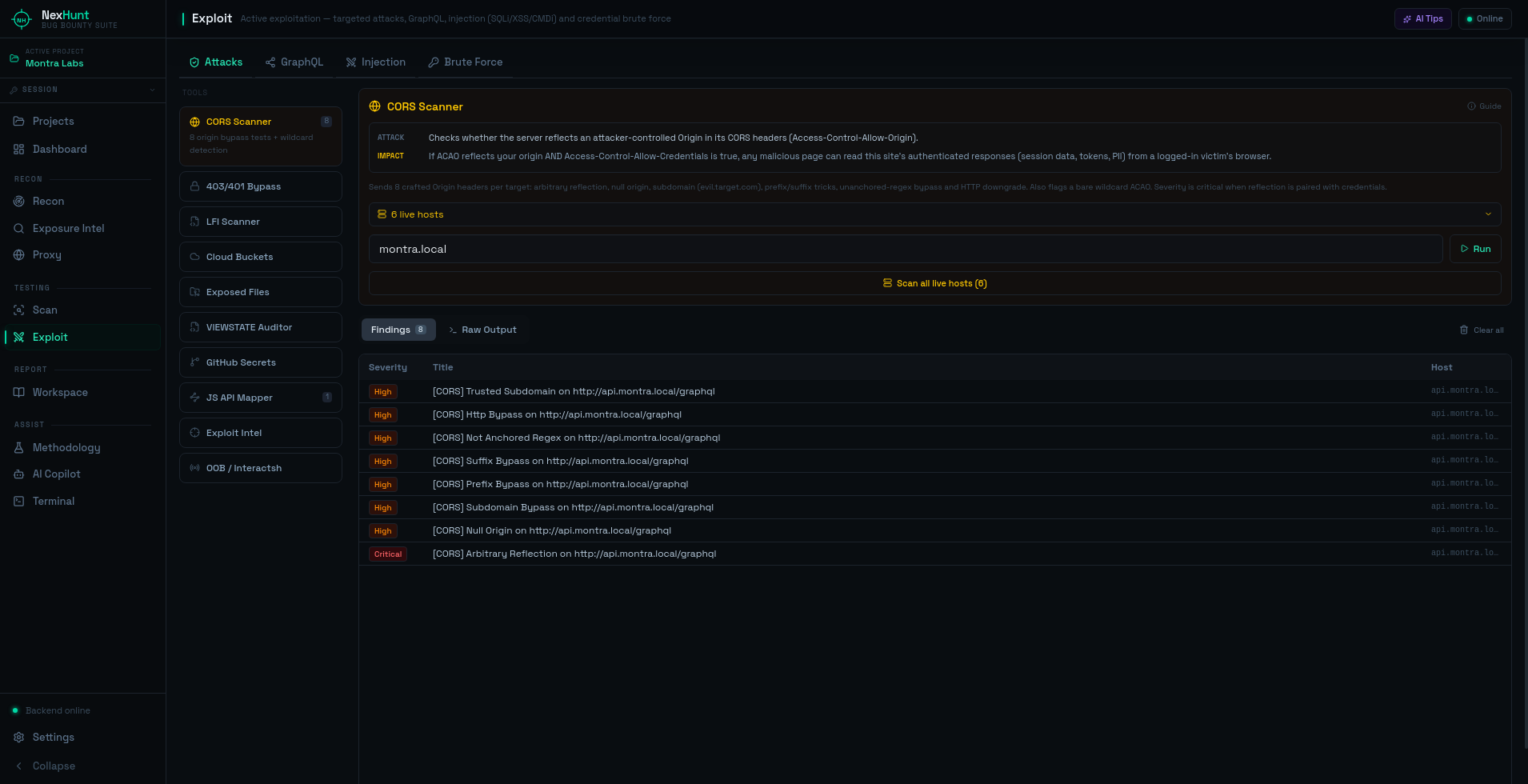This screenshot has width=1528, height=784.
Task: Select the Cloud Buckets tool
Action: (x=261, y=257)
